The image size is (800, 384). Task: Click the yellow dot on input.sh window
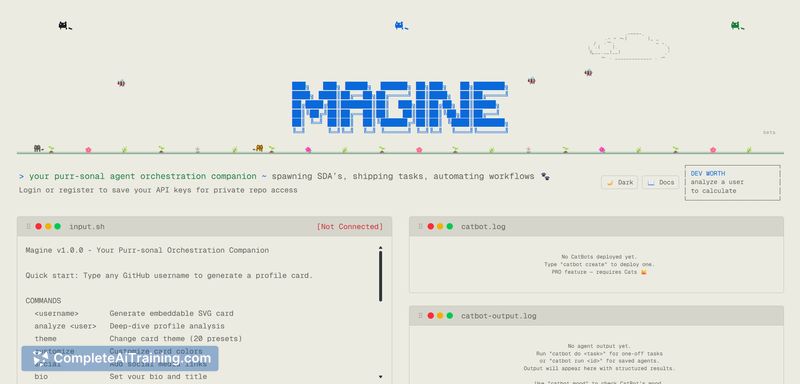pyautogui.click(x=48, y=226)
